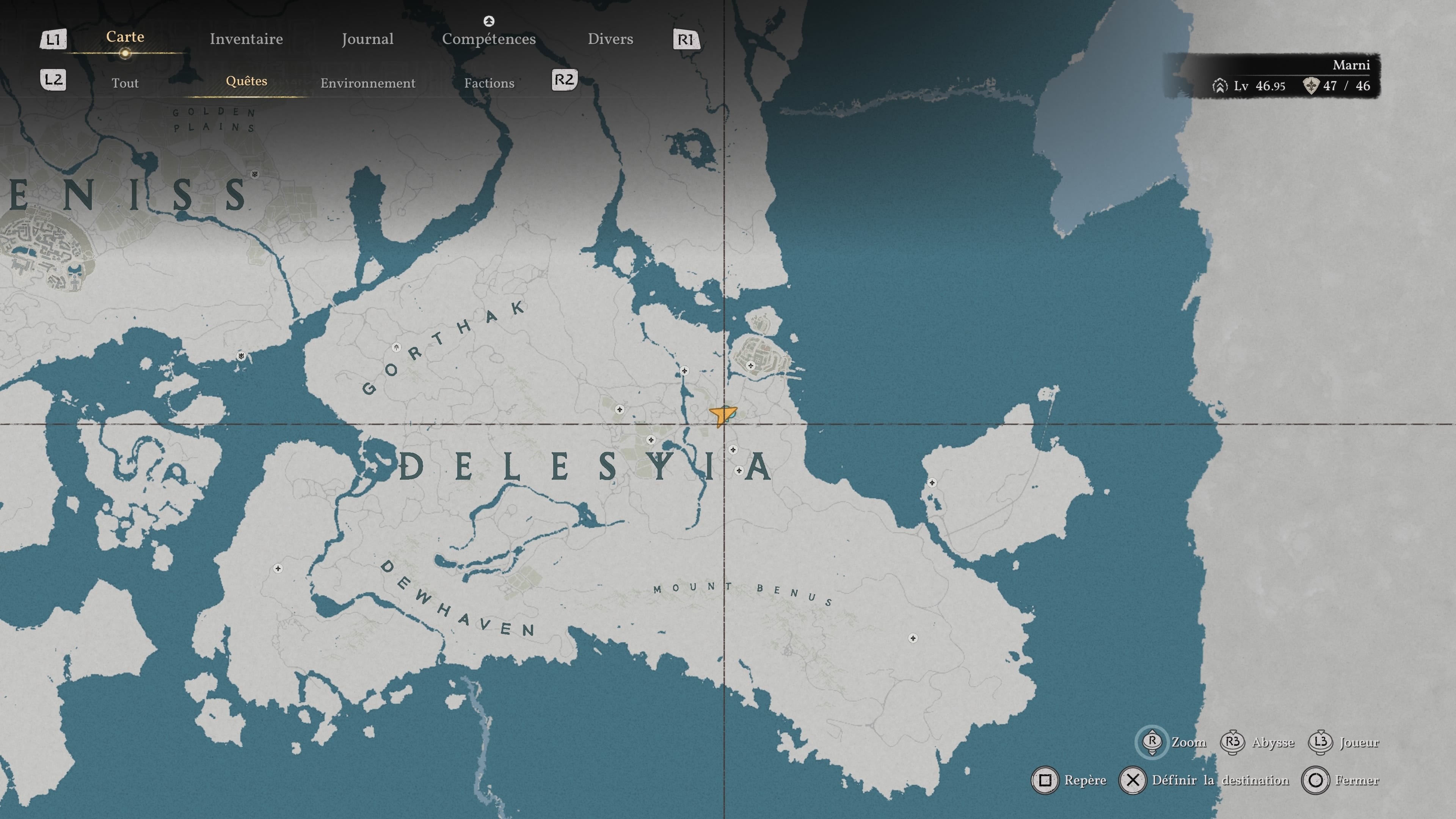Click the emblem icon beside 47 / 46
The height and width of the screenshot is (819, 1456).
pos(1311,86)
